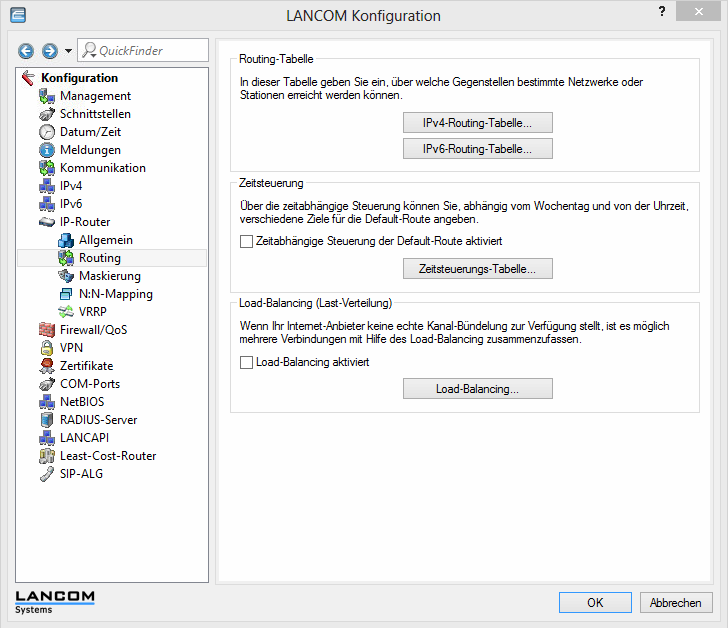Screen dimensions: 728x628
Task: Click the Management icon in the tree
Action: click(x=46, y=96)
